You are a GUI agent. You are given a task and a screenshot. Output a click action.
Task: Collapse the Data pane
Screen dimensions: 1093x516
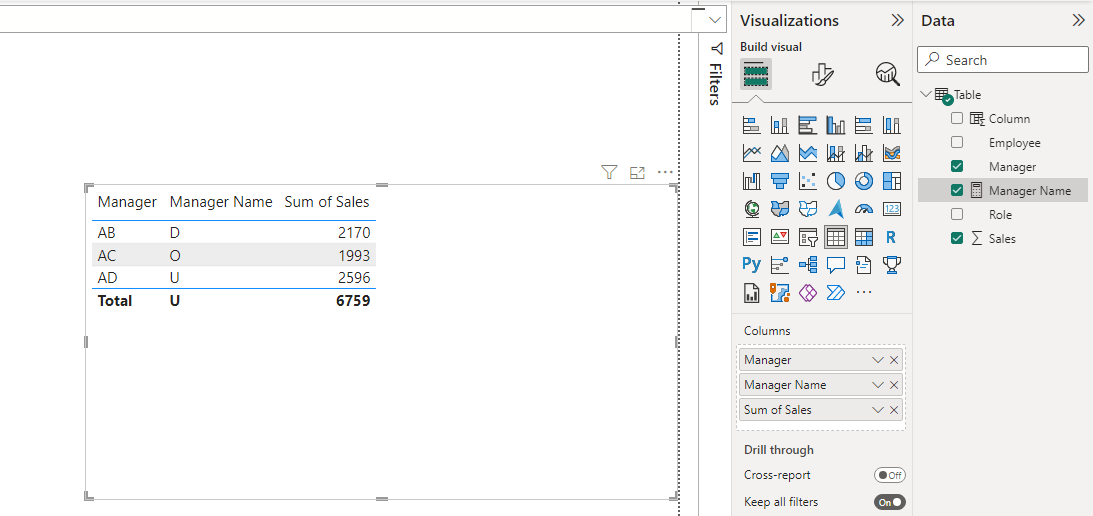coord(1078,21)
